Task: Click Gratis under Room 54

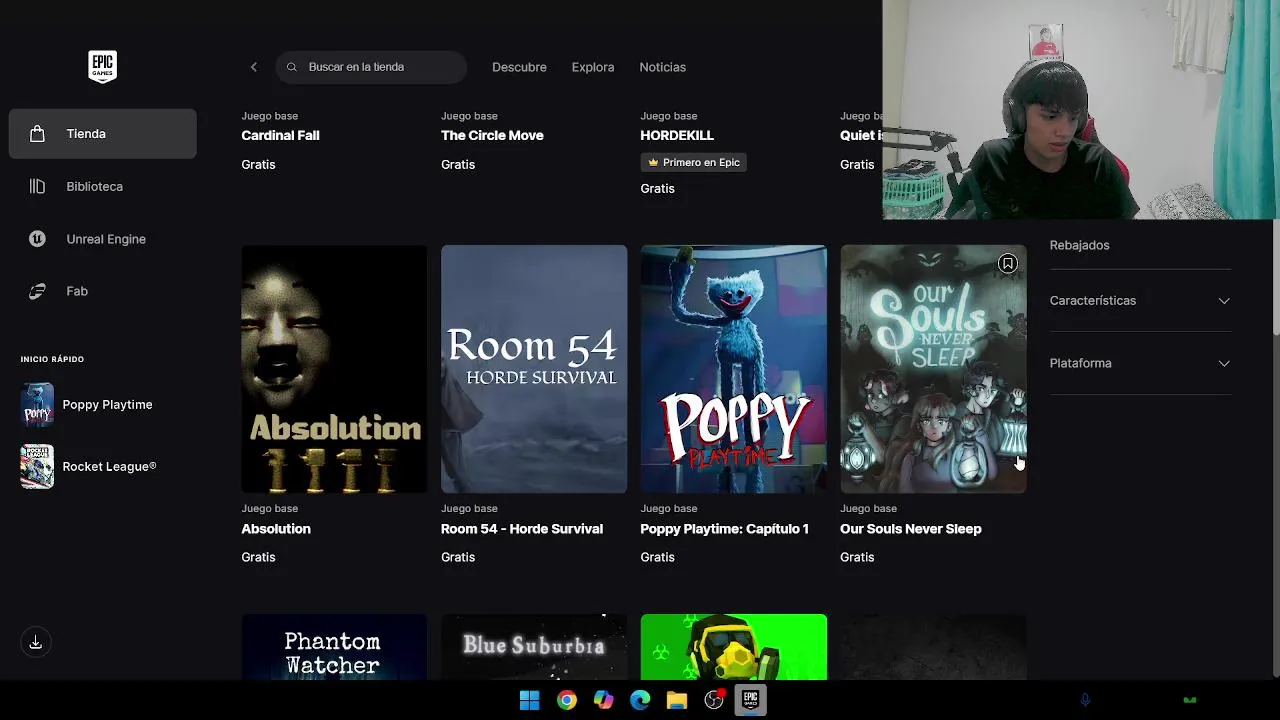Action: [x=458, y=557]
